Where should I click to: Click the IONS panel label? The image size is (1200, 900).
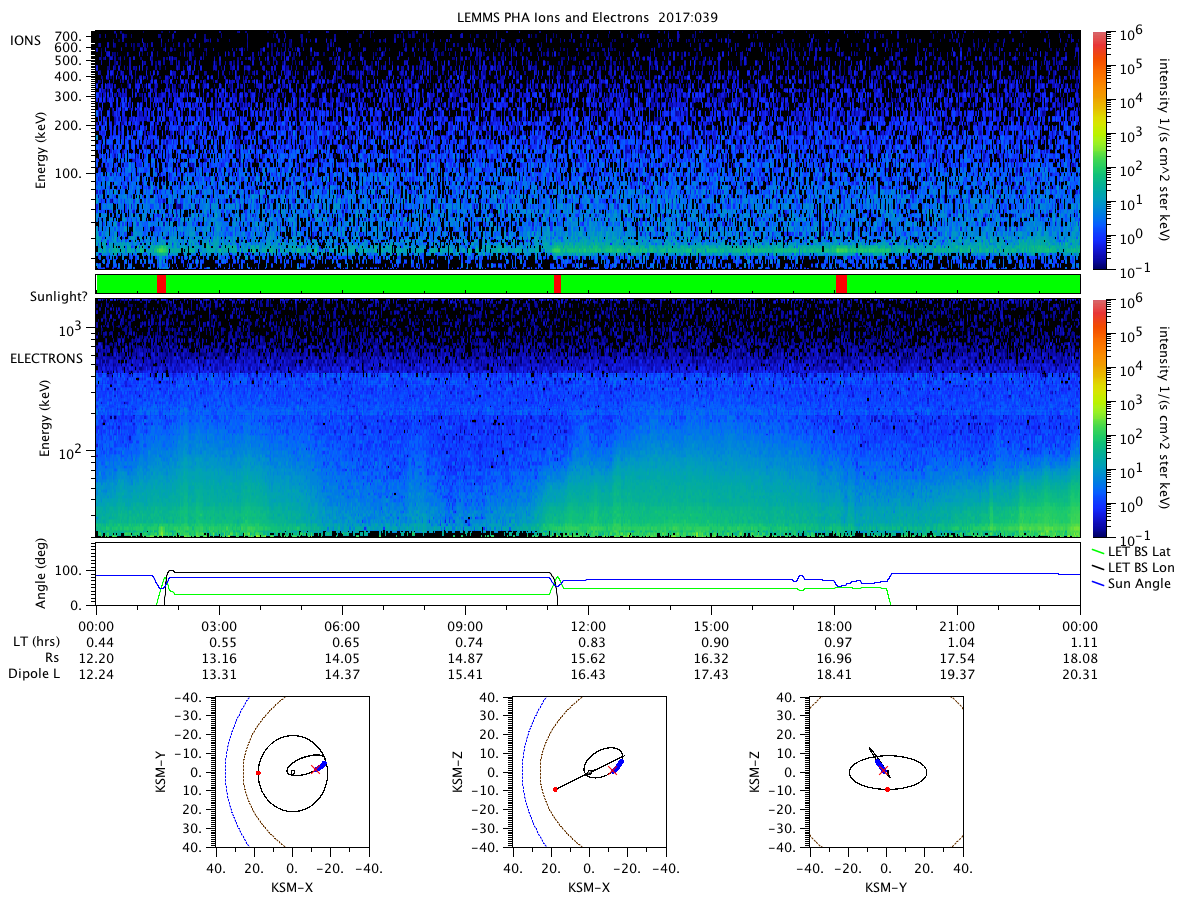pyautogui.click(x=24, y=40)
